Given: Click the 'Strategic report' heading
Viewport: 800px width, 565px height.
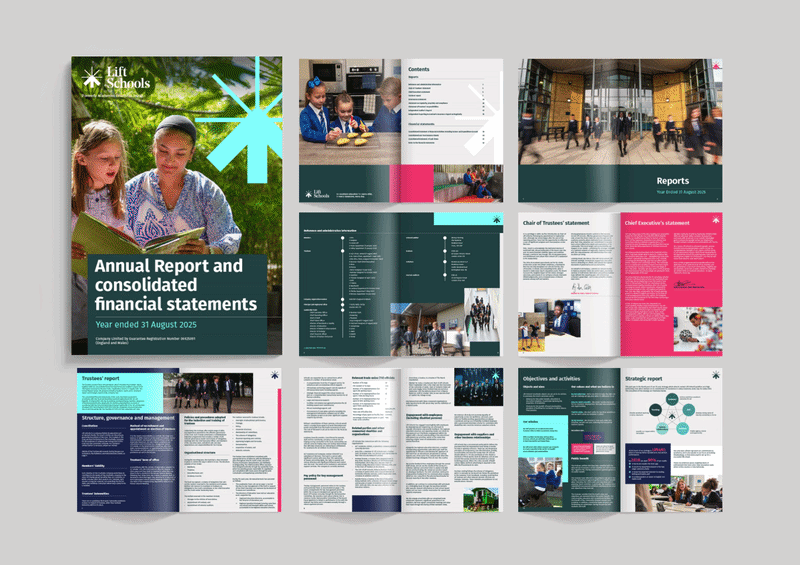Looking at the screenshot, I should 643,379.
